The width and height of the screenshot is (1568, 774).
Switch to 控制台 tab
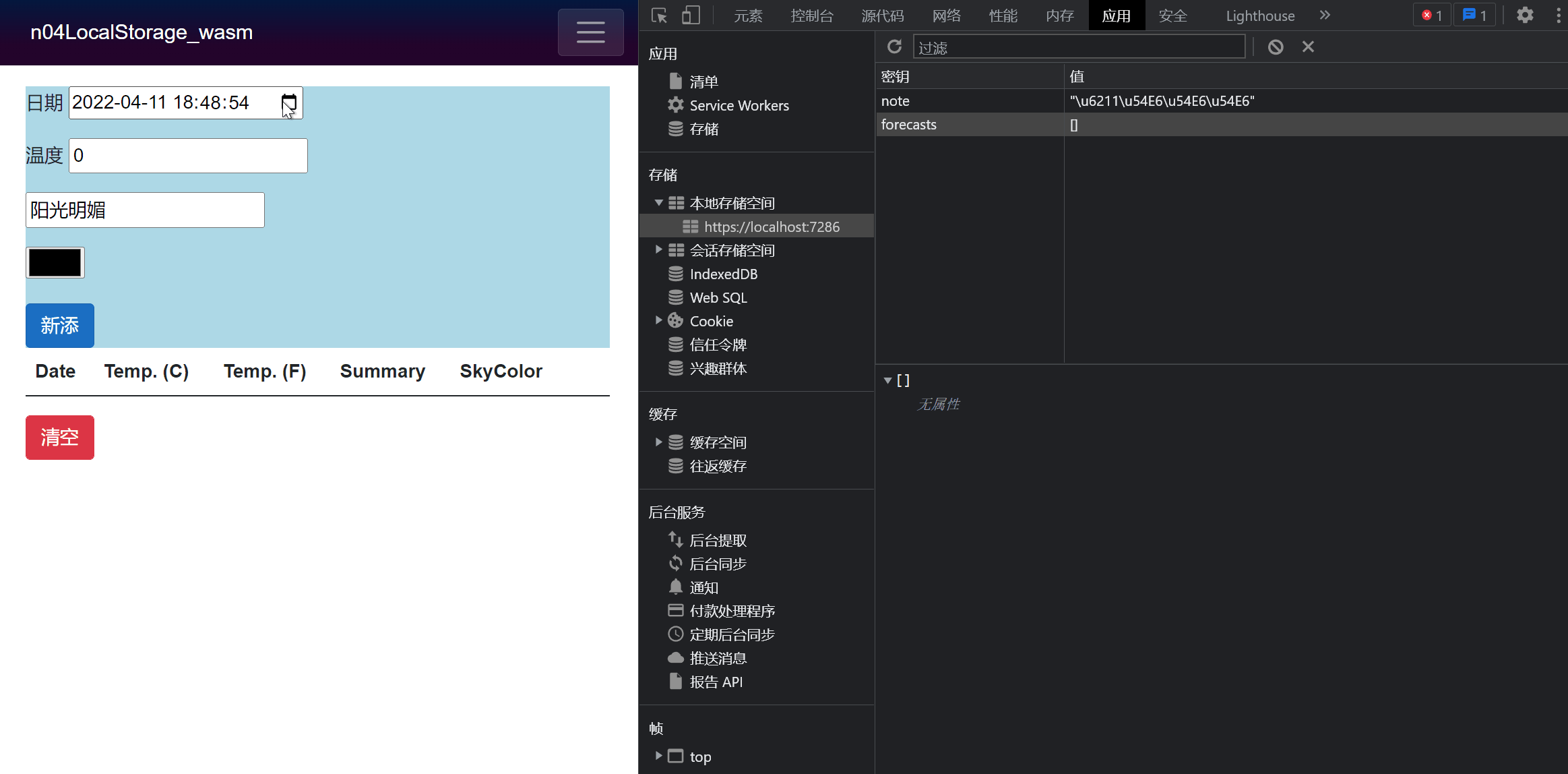point(812,16)
